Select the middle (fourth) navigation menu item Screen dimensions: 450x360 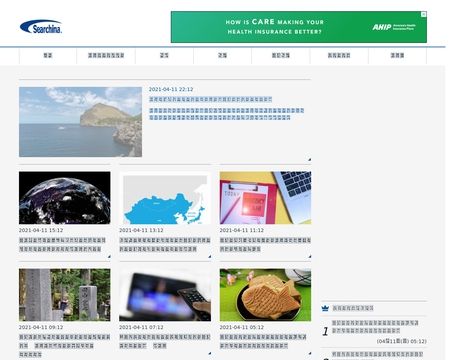click(222, 55)
